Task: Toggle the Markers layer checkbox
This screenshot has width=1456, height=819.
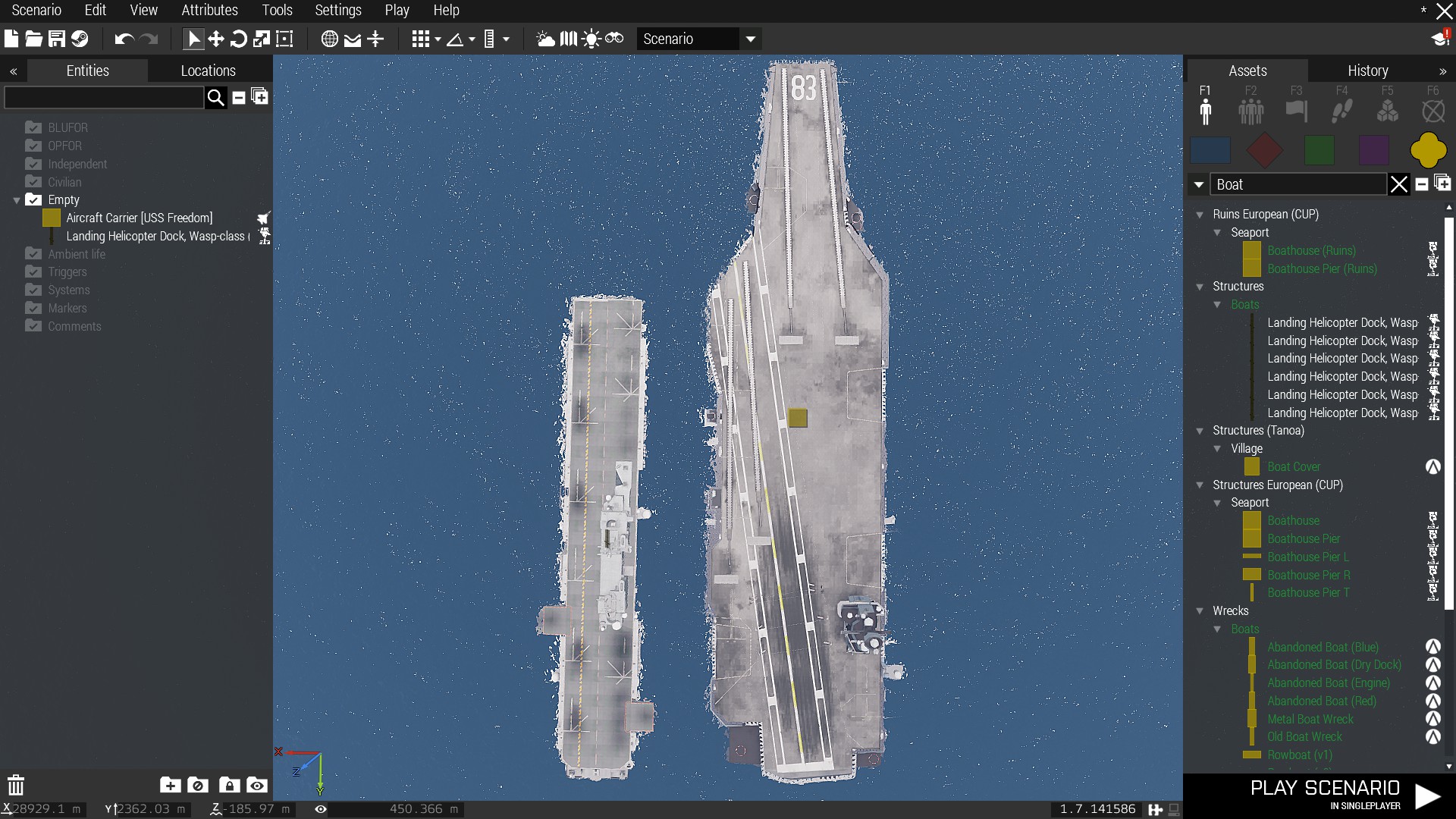Action: coord(33,308)
